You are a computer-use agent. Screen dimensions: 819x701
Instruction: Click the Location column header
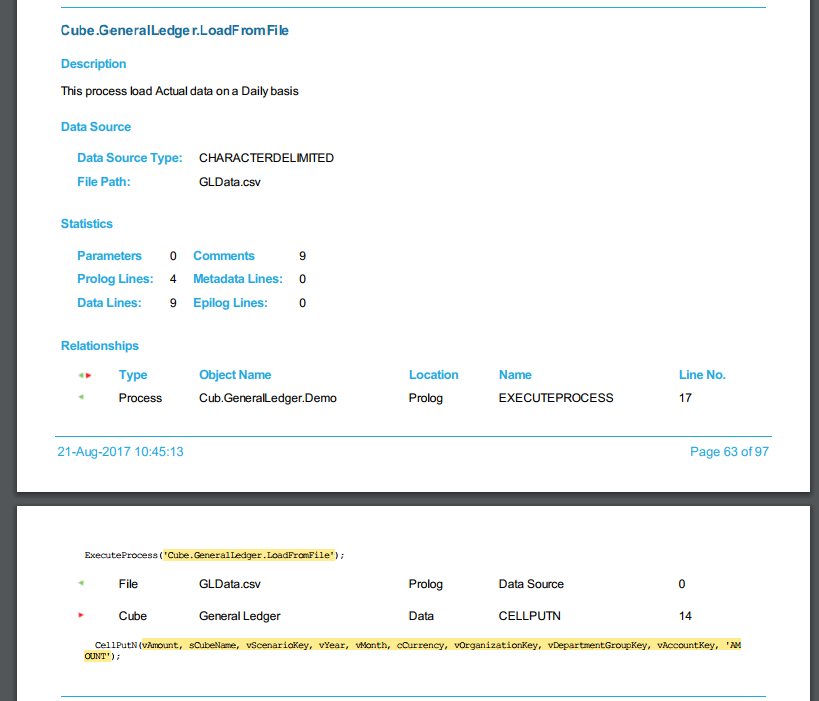[433, 375]
